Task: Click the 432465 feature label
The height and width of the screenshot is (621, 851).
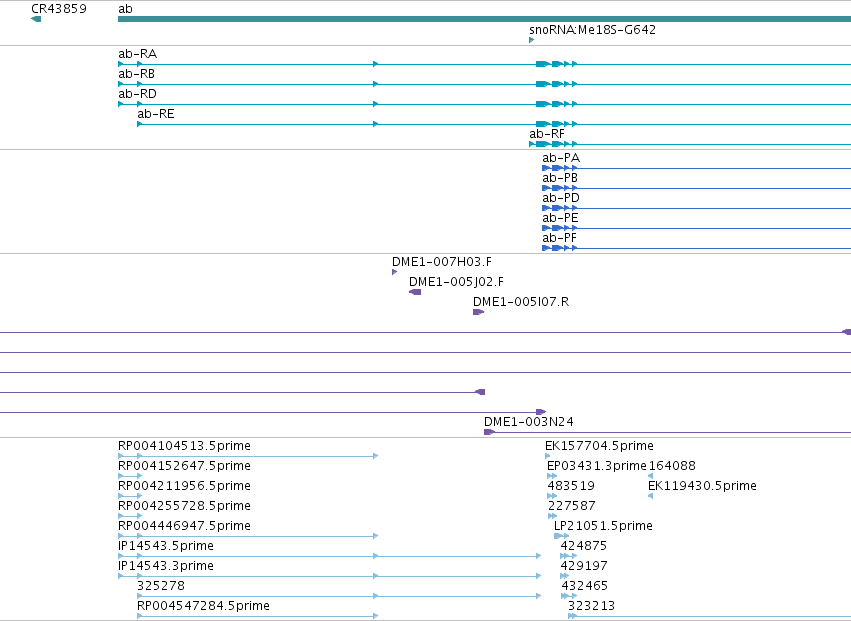Action: point(585,586)
